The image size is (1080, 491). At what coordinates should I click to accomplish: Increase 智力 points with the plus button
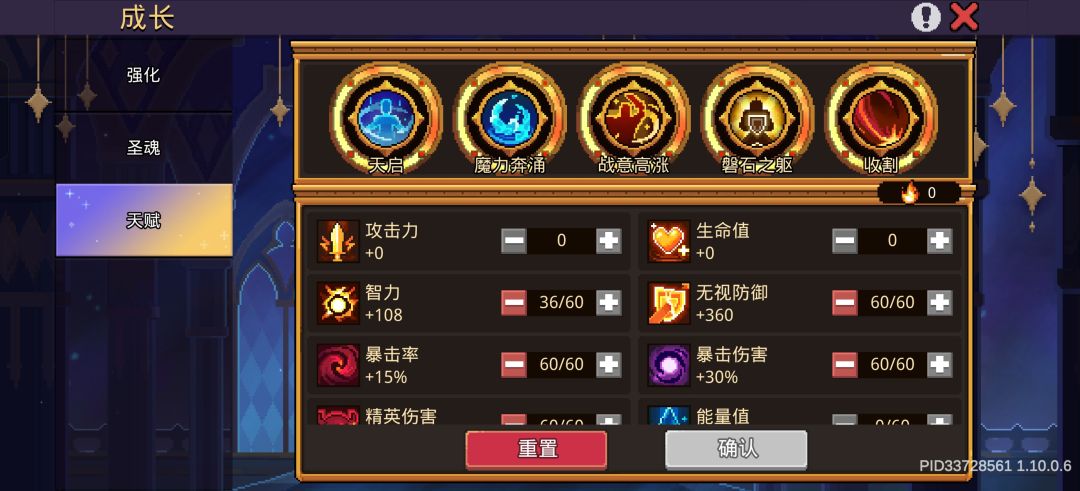pos(608,303)
